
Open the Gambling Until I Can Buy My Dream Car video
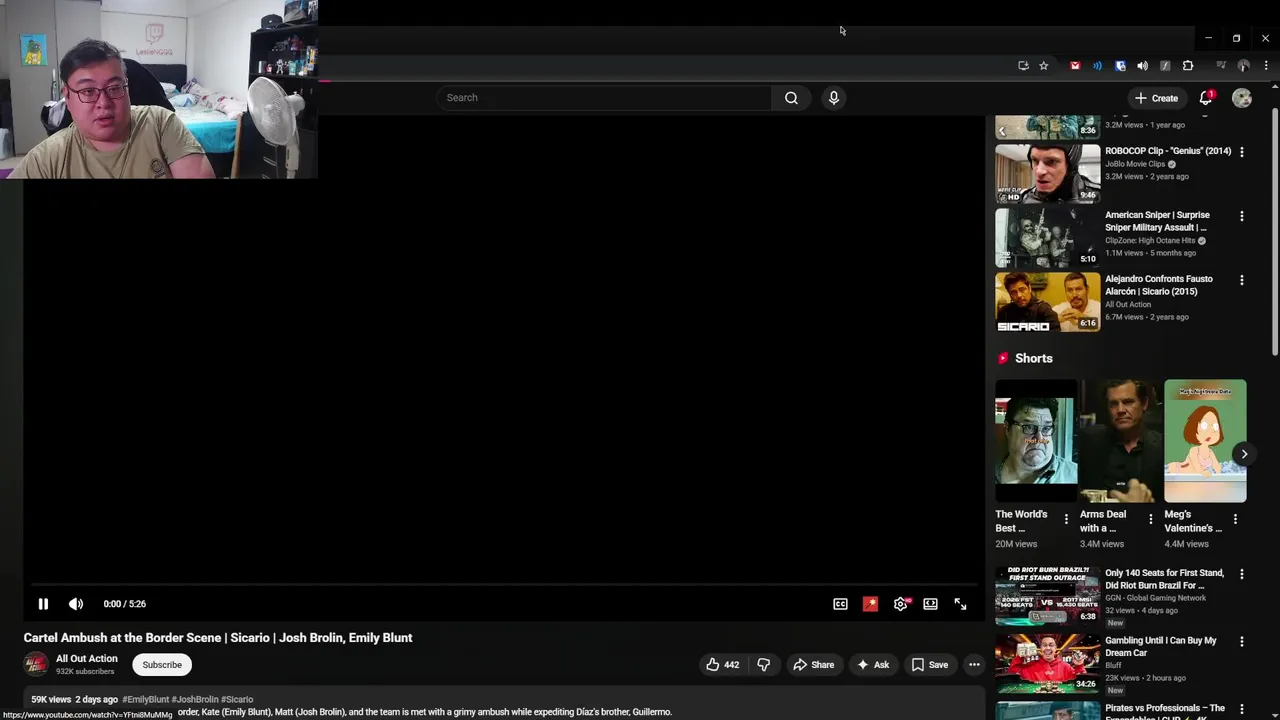[1047, 663]
